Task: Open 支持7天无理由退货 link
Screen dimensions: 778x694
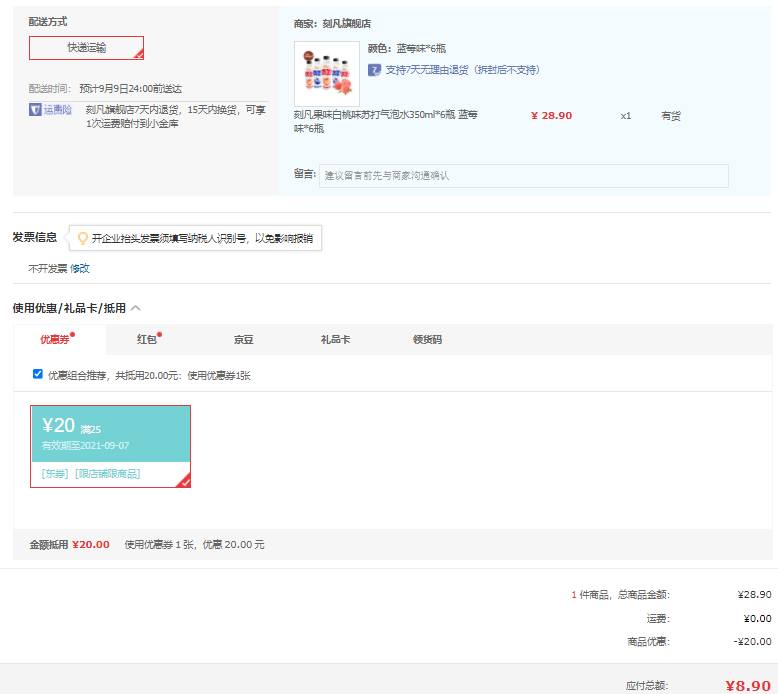Action: pos(462,70)
